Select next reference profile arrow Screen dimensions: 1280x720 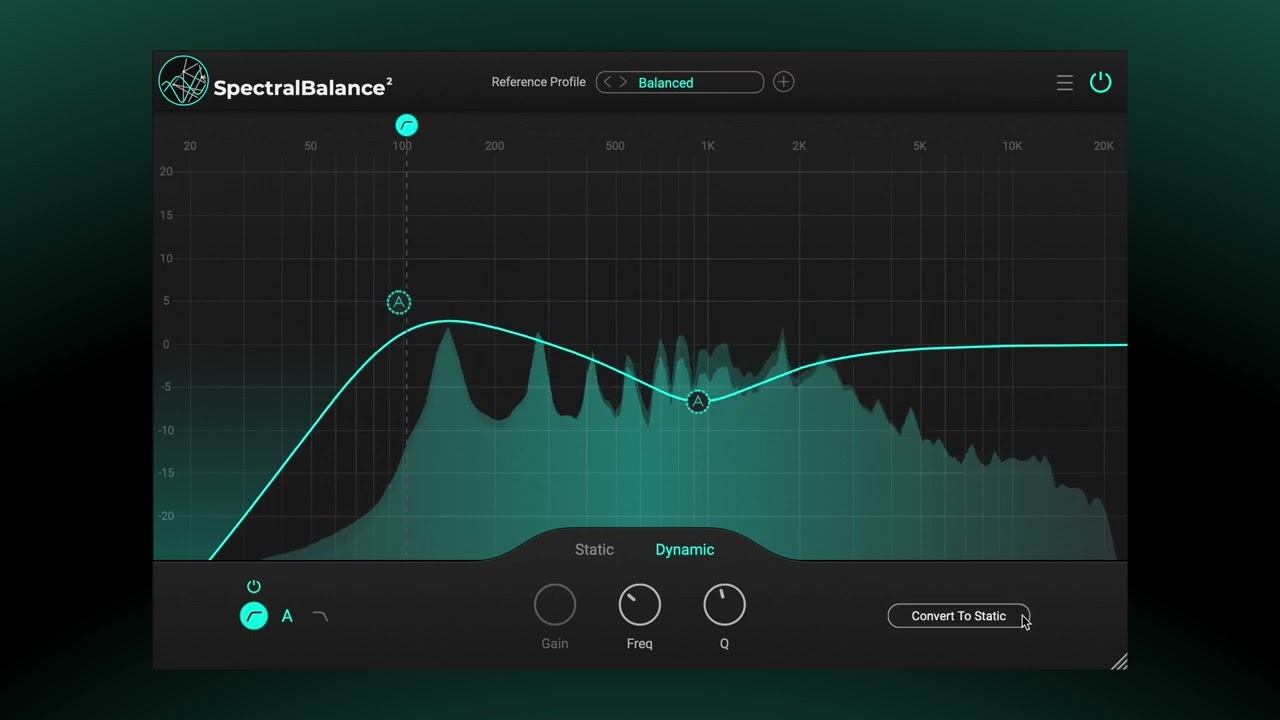tap(623, 82)
